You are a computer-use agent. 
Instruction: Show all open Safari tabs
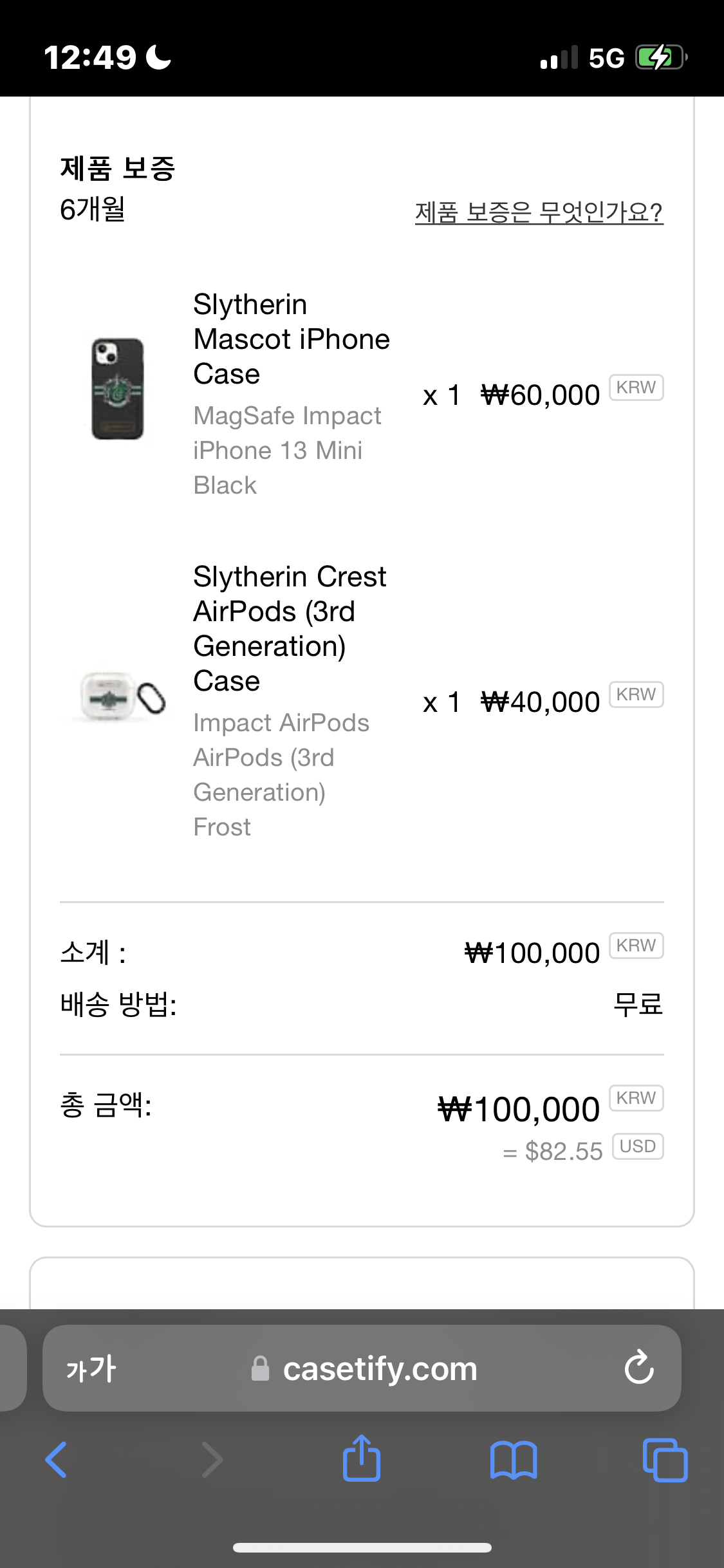(665, 1459)
